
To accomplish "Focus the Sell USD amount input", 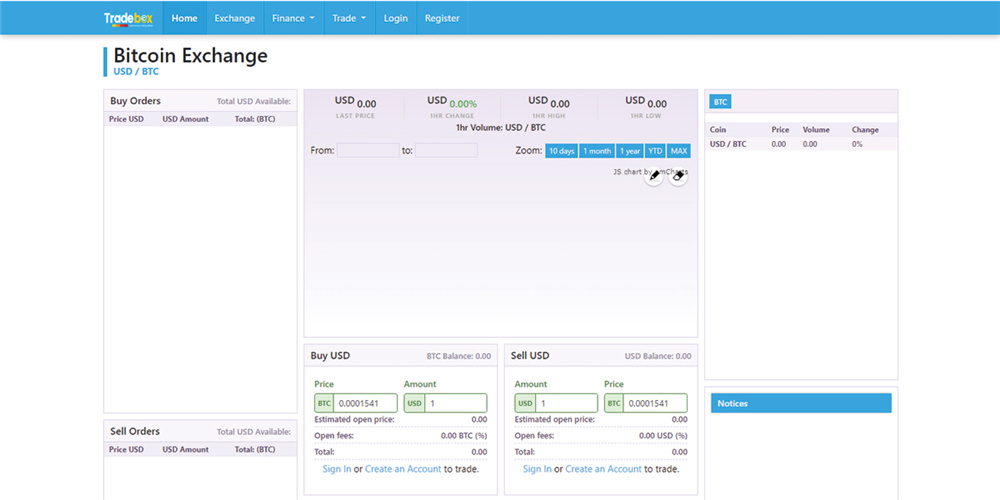I will tap(566, 403).
